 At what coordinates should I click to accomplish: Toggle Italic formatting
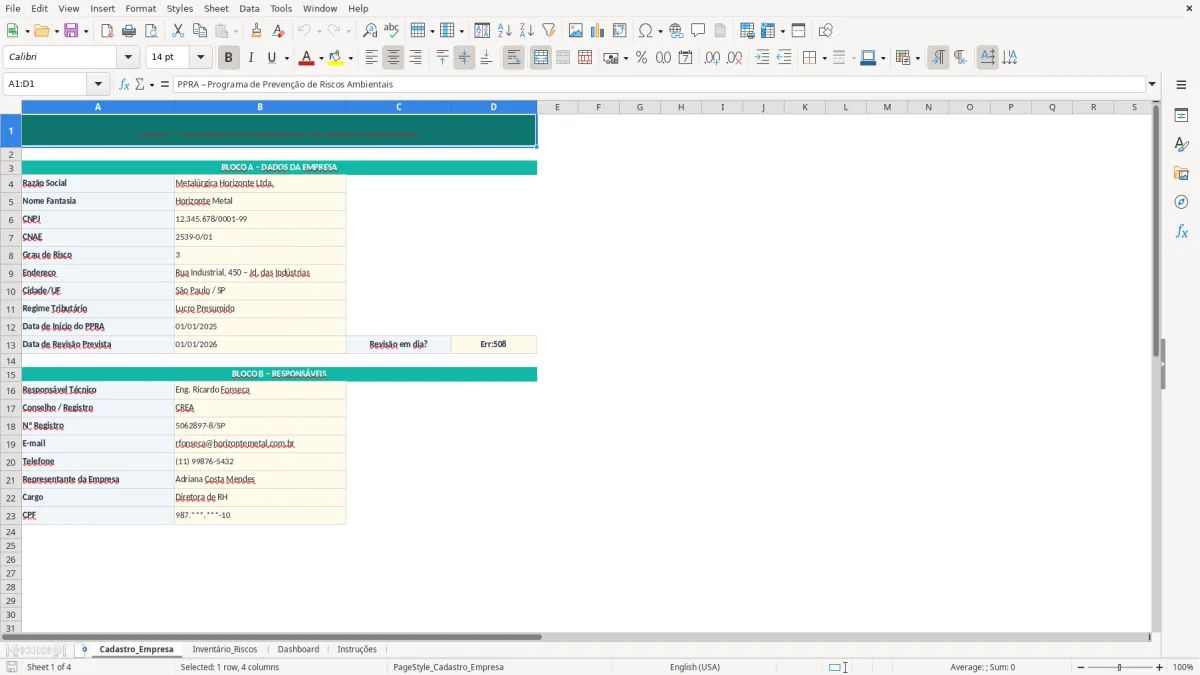[250, 58]
